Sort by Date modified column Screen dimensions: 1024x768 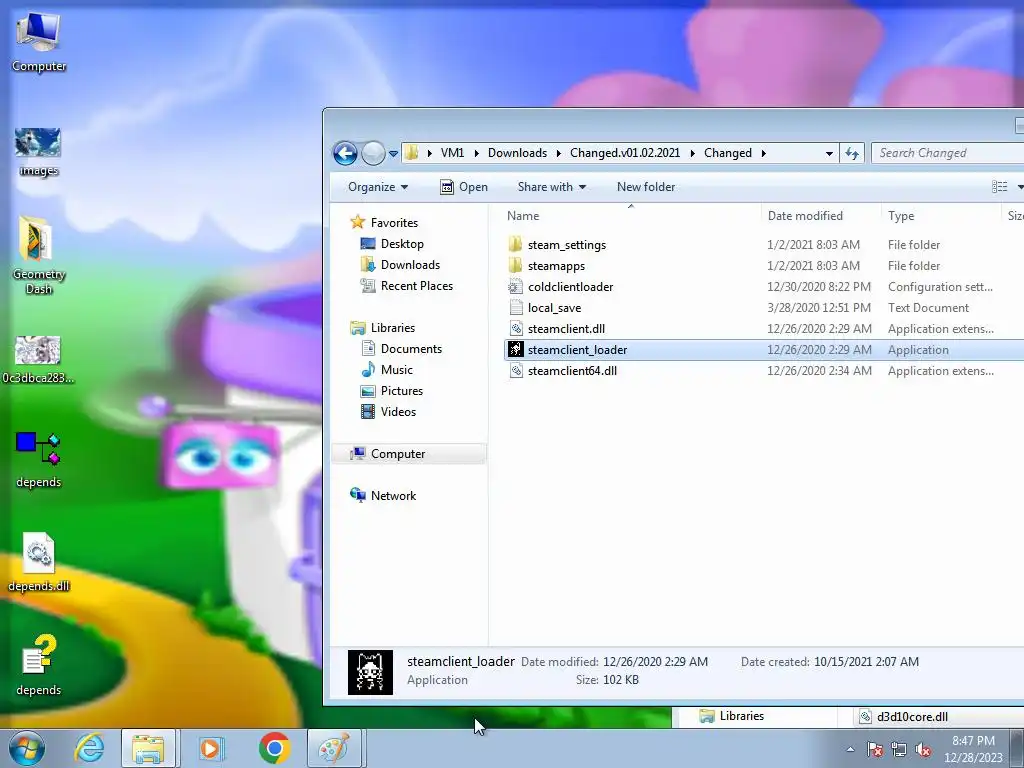(820, 216)
